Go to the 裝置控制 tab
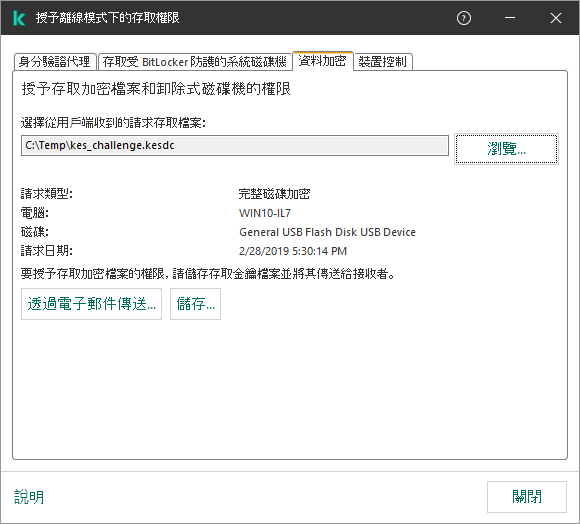The height and width of the screenshot is (524, 580). (x=383, y=61)
